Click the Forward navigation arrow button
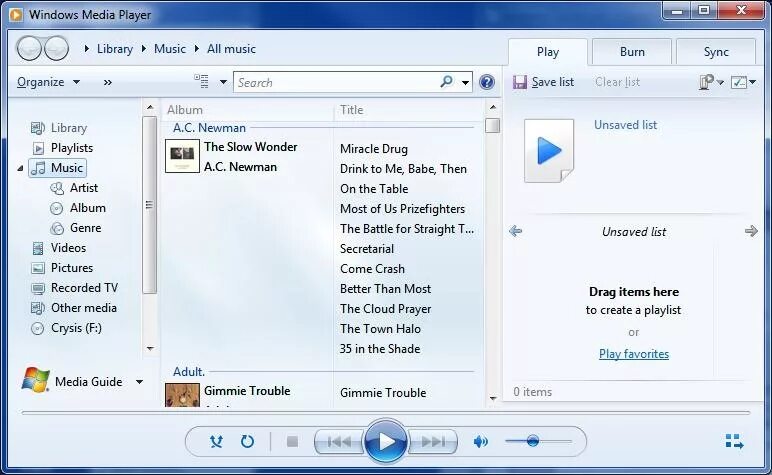Screen dimensions: 772x475 pyautogui.click(x=56, y=48)
